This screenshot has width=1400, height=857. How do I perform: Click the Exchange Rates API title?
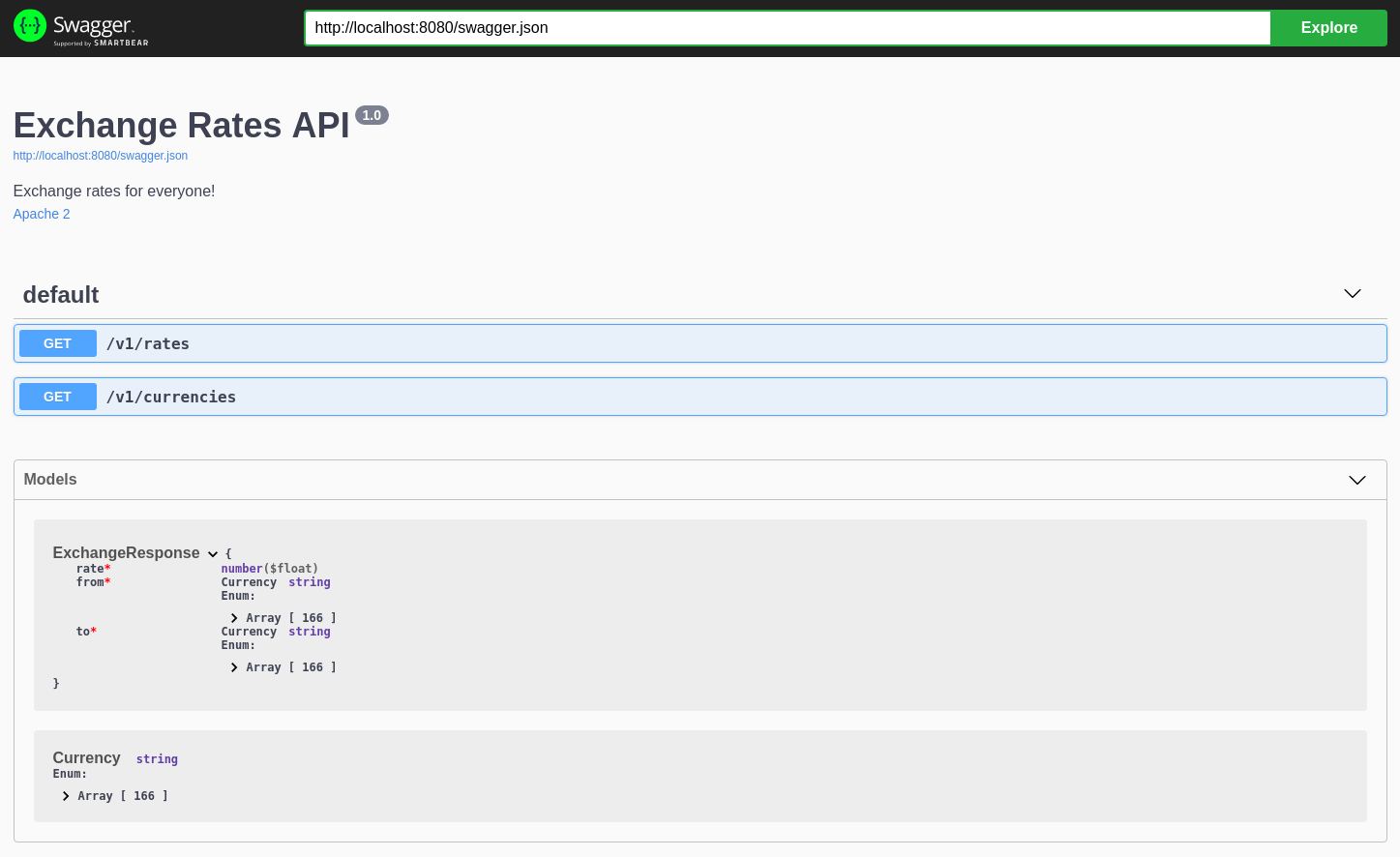pyautogui.click(x=182, y=126)
